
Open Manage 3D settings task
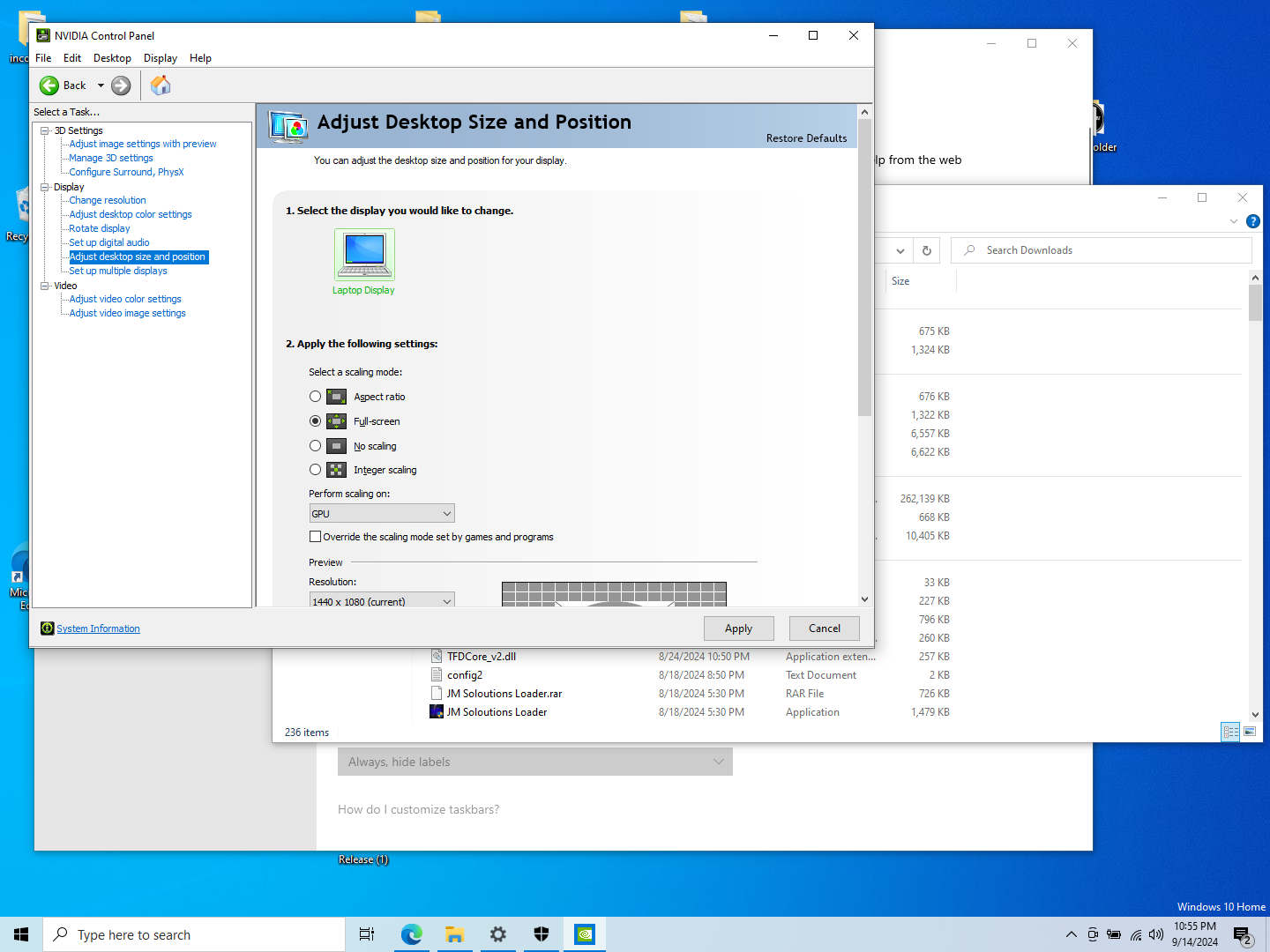pos(111,158)
